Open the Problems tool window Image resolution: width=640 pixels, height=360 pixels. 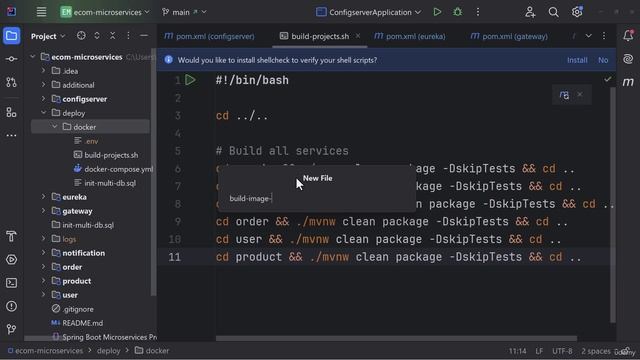tap(11, 306)
